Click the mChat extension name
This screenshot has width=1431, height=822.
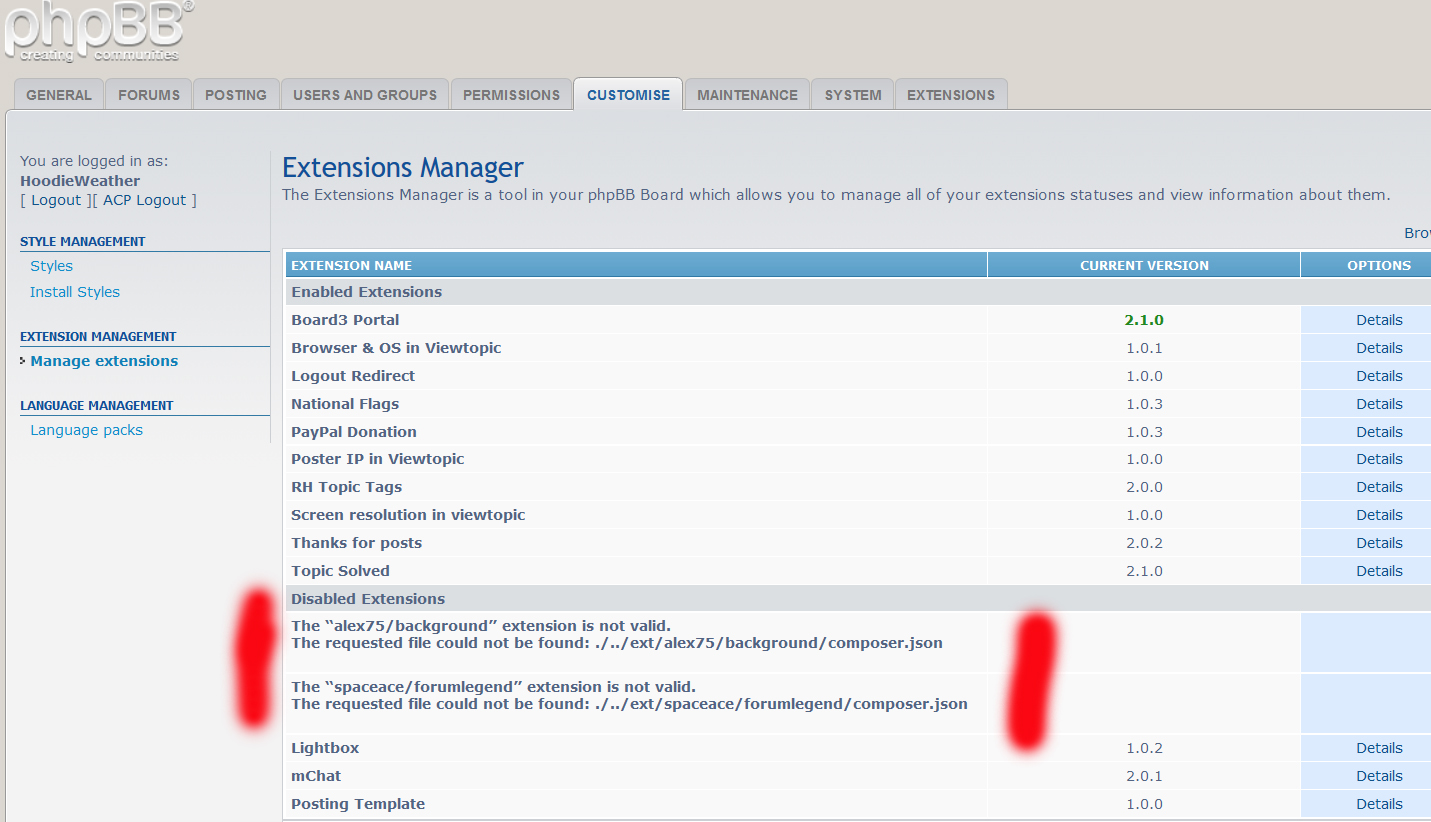pos(316,776)
